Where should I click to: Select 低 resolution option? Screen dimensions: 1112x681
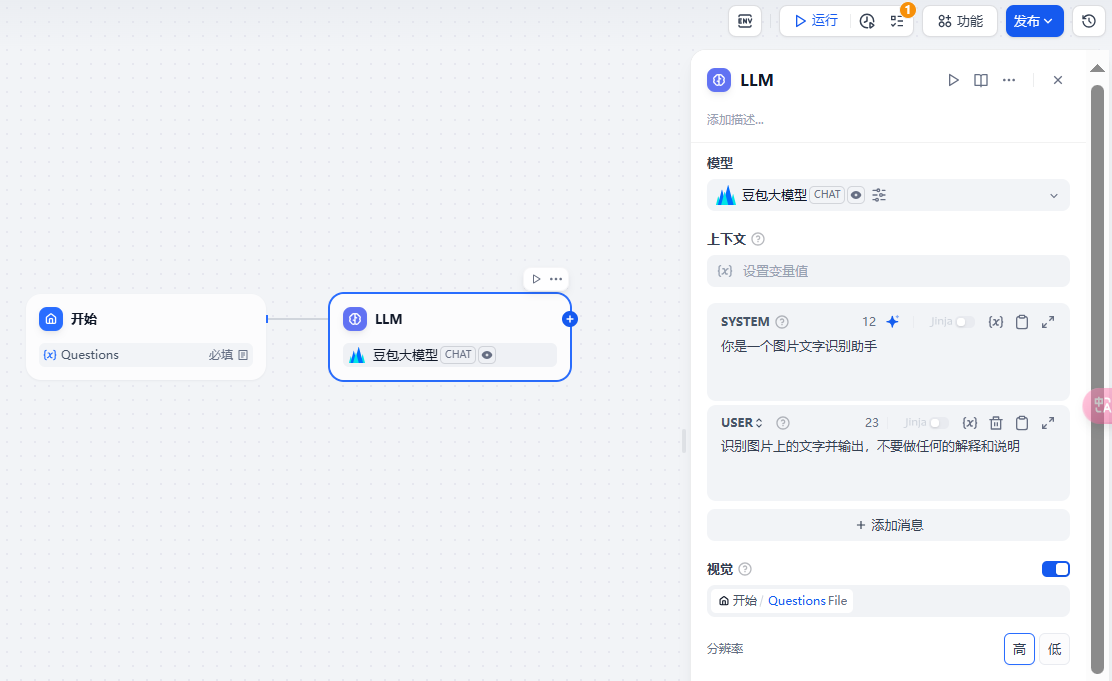click(x=1054, y=649)
